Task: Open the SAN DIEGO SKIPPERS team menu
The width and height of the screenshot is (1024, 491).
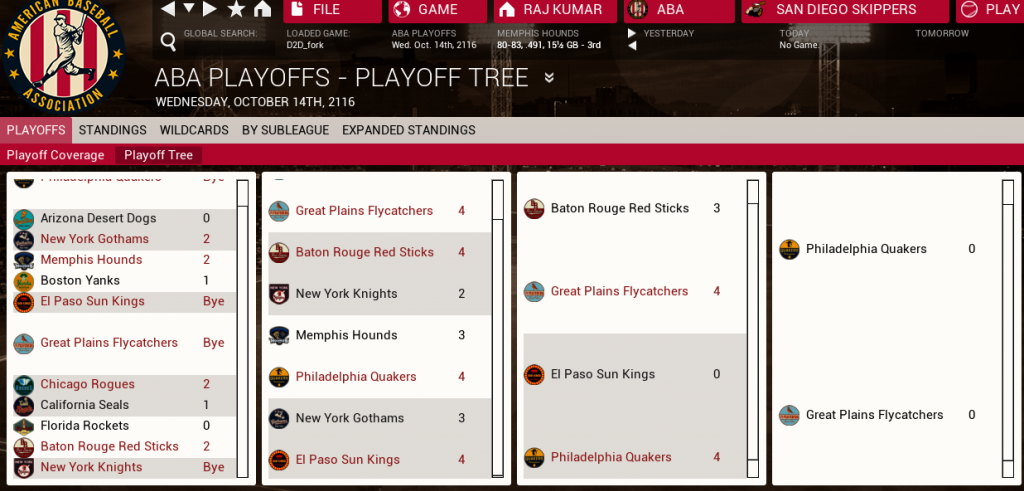Action: point(845,10)
